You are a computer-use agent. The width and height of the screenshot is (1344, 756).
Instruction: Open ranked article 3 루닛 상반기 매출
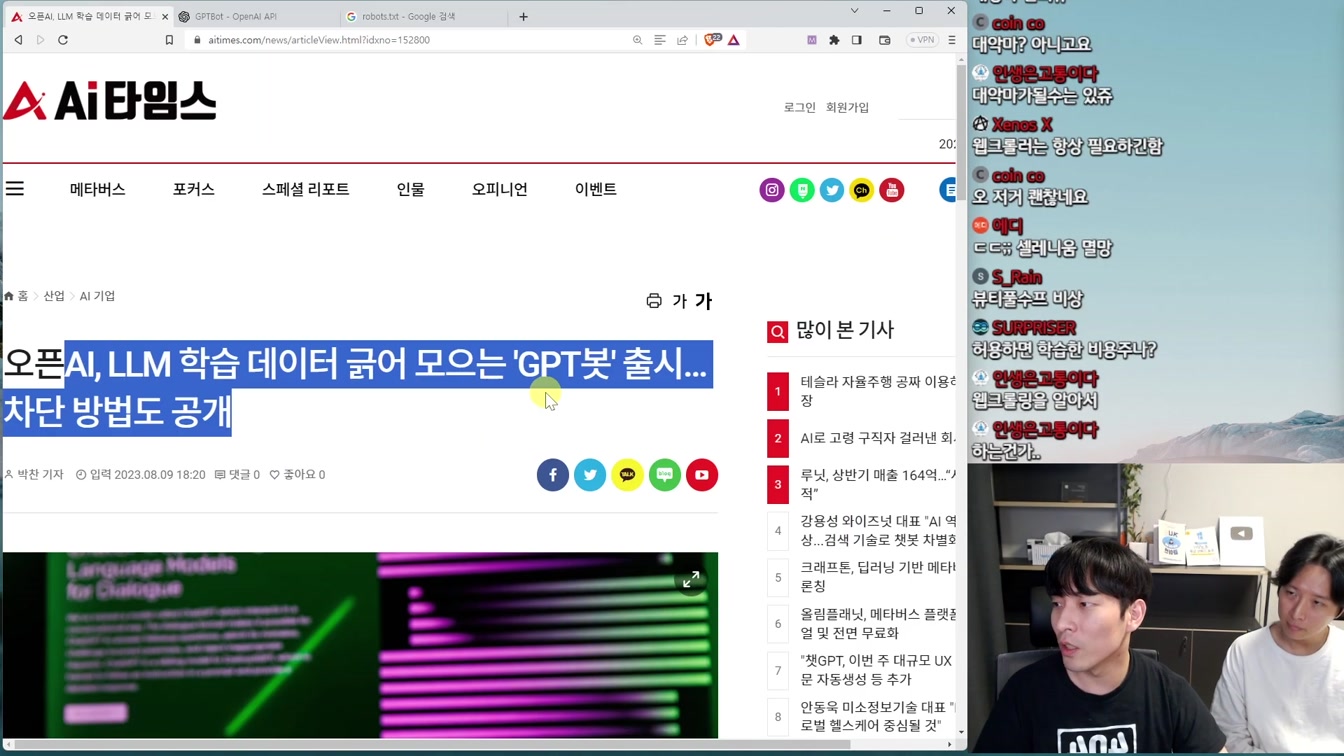click(878, 484)
